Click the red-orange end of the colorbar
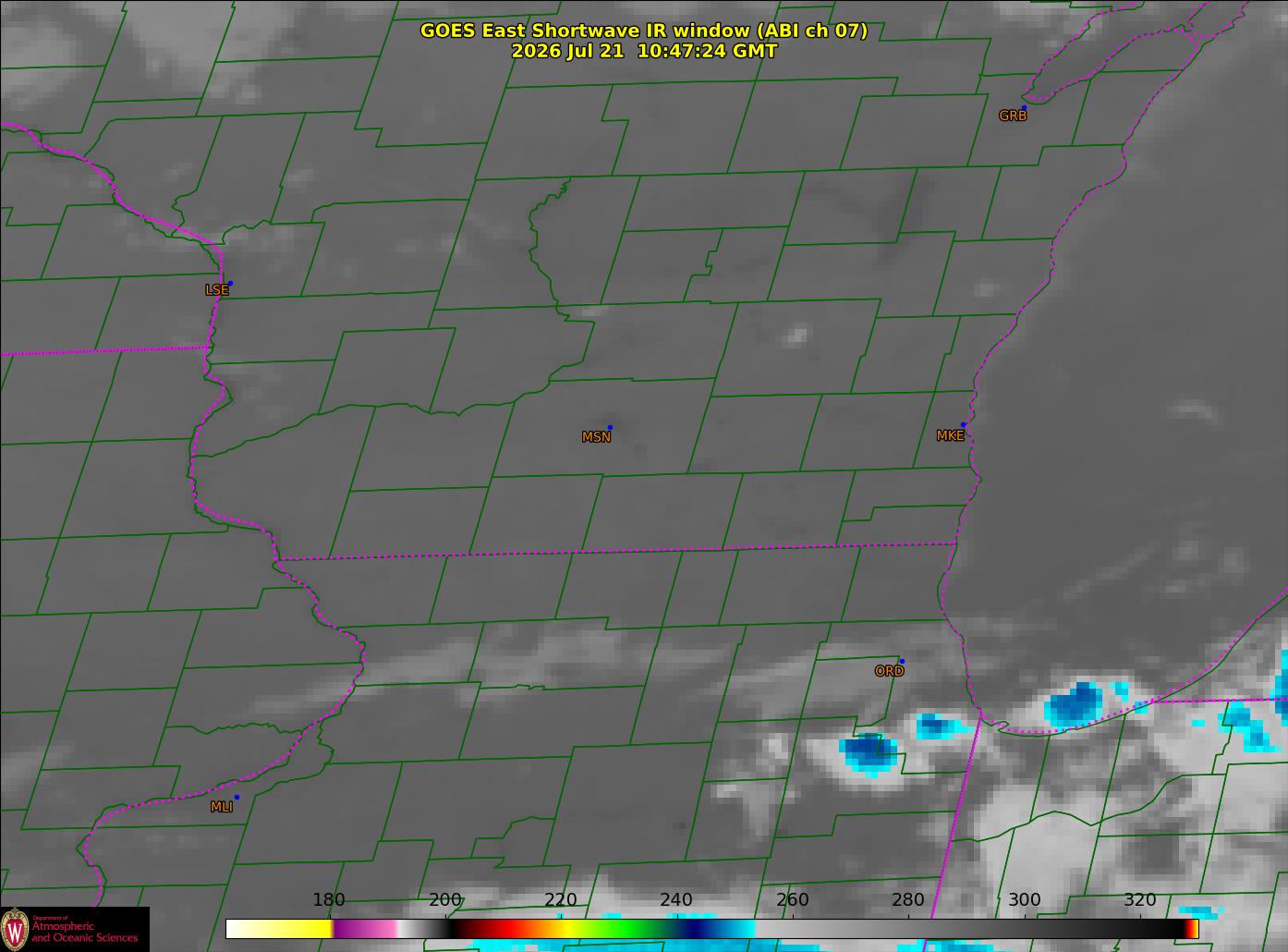1288x952 pixels. pos(1191,928)
